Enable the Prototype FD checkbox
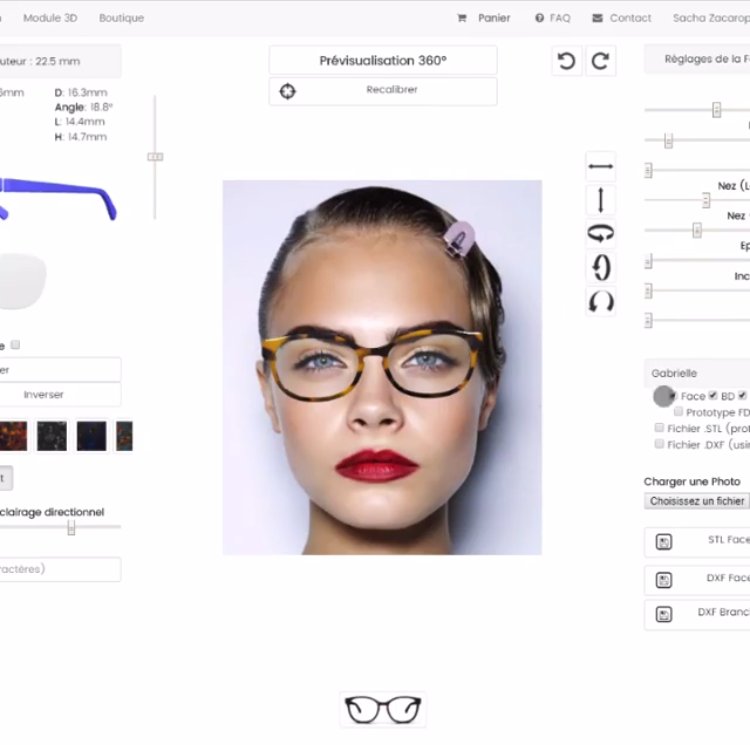The image size is (750, 745). (x=678, y=411)
